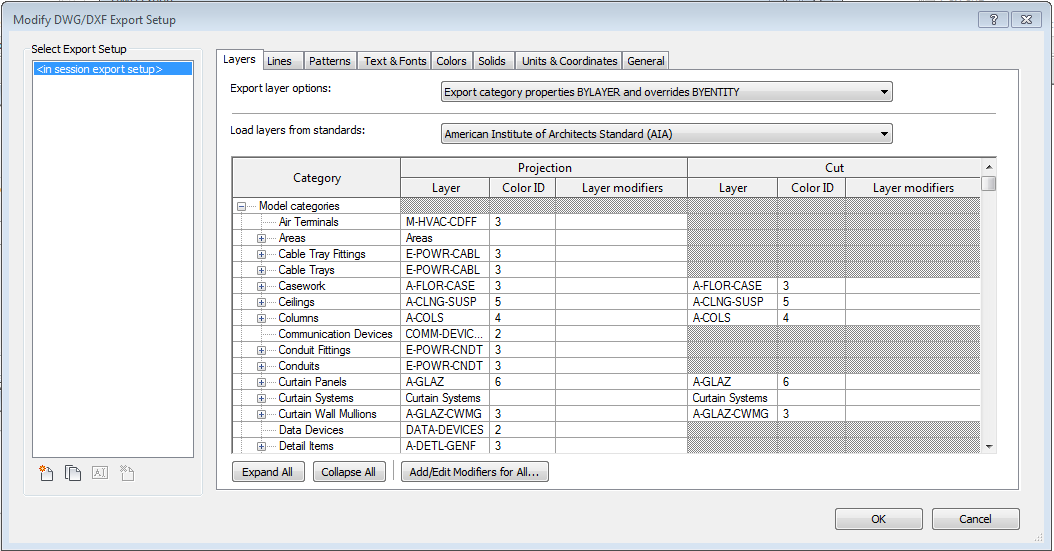This screenshot has height=551, width=1054.
Task: Click the Expand All button
Action: tap(267, 472)
